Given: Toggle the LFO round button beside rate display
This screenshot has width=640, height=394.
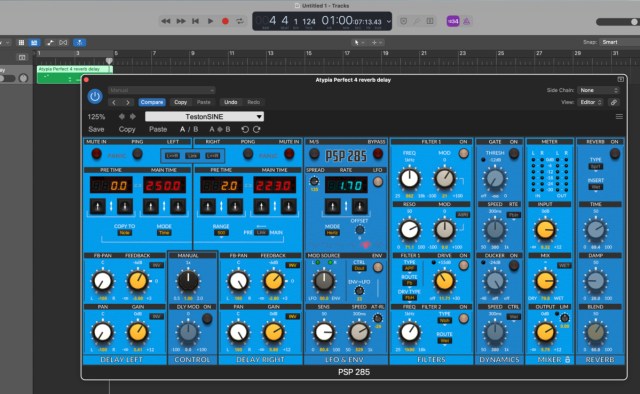Looking at the screenshot, I should click(x=378, y=182).
